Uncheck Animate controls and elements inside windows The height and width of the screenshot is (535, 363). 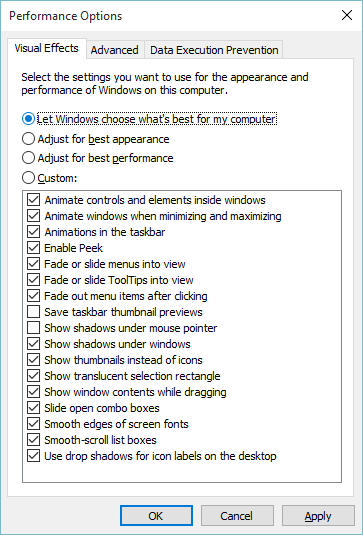pos(33,200)
